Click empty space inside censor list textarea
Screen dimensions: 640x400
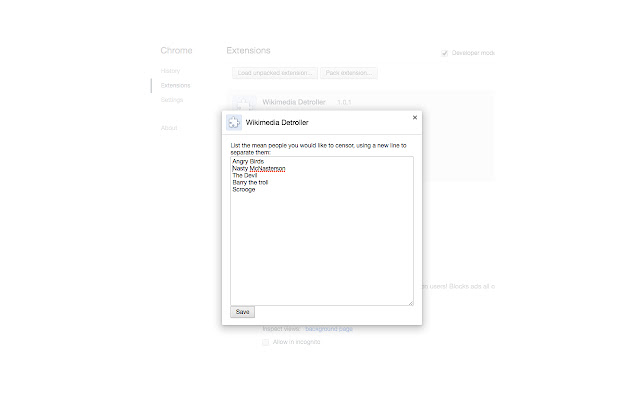322,249
